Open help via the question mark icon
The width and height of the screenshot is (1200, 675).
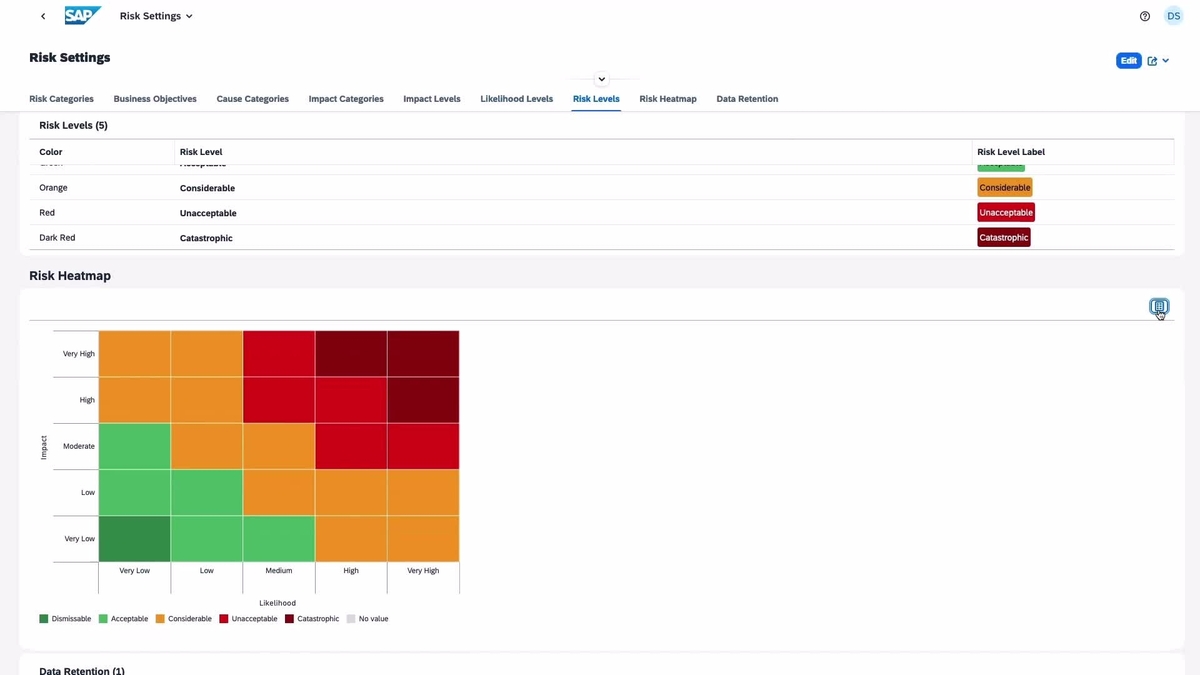click(1144, 16)
